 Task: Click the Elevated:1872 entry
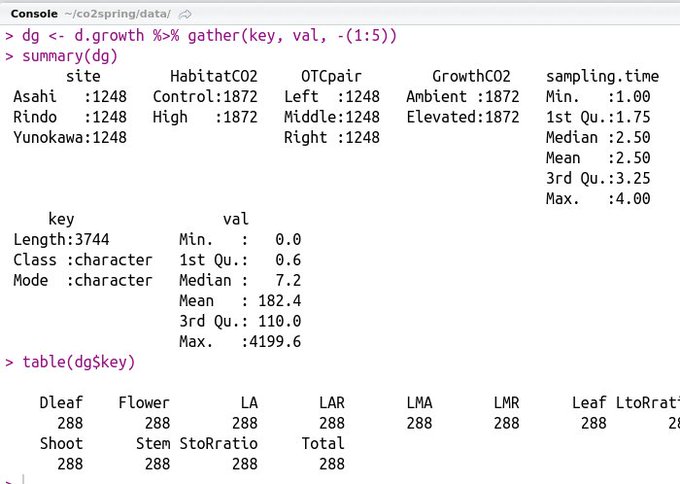click(463, 117)
